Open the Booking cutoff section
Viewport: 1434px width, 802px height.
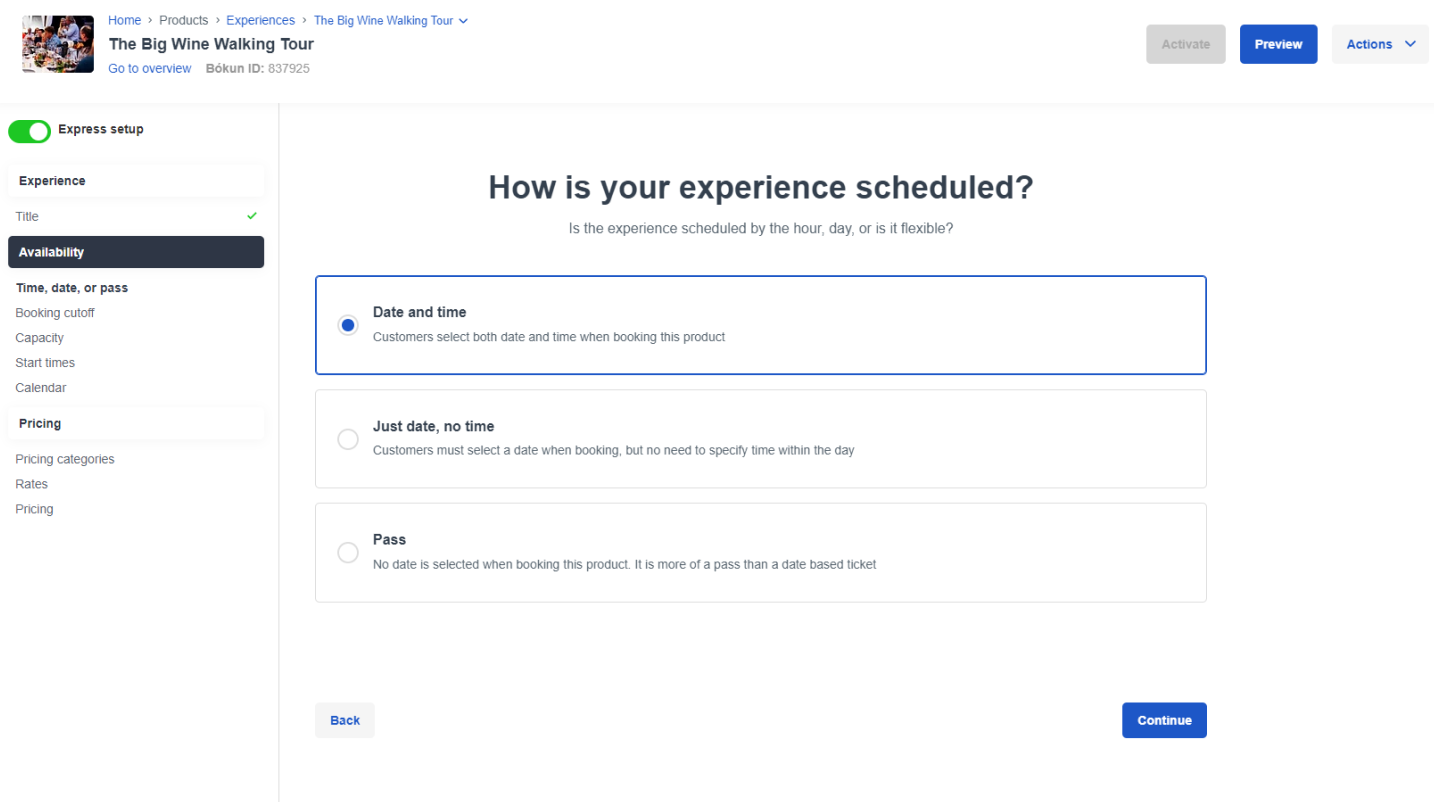[x=55, y=312]
